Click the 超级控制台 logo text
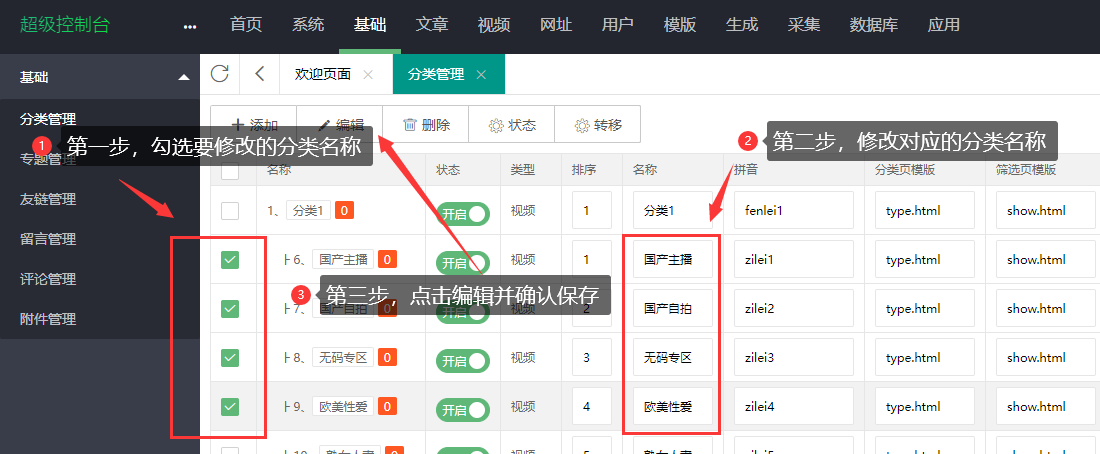This screenshot has height=454, width=1100. click(x=65, y=25)
